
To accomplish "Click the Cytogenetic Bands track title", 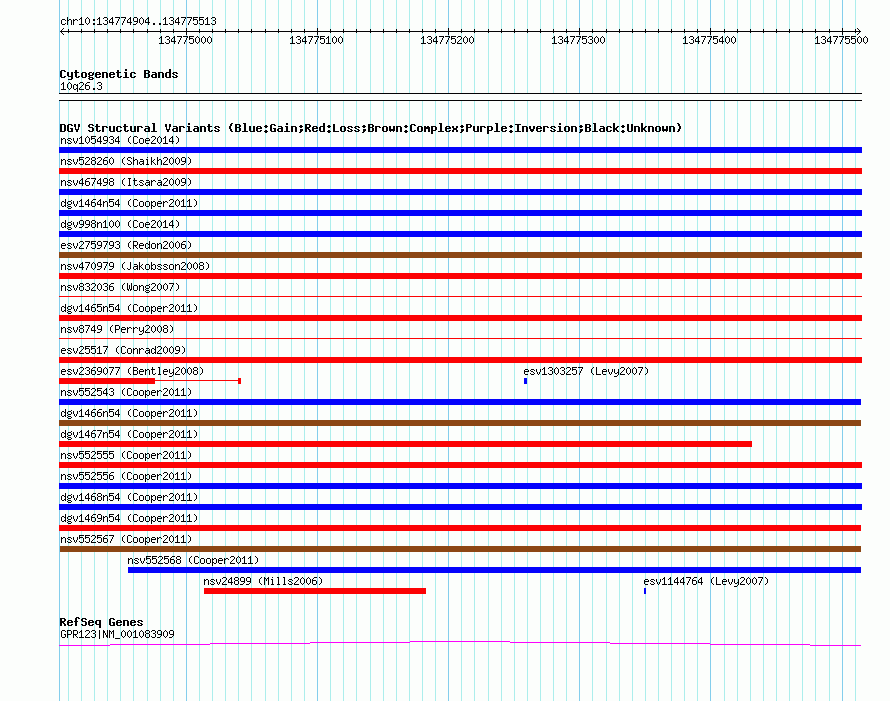I will pyautogui.click(x=119, y=74).
